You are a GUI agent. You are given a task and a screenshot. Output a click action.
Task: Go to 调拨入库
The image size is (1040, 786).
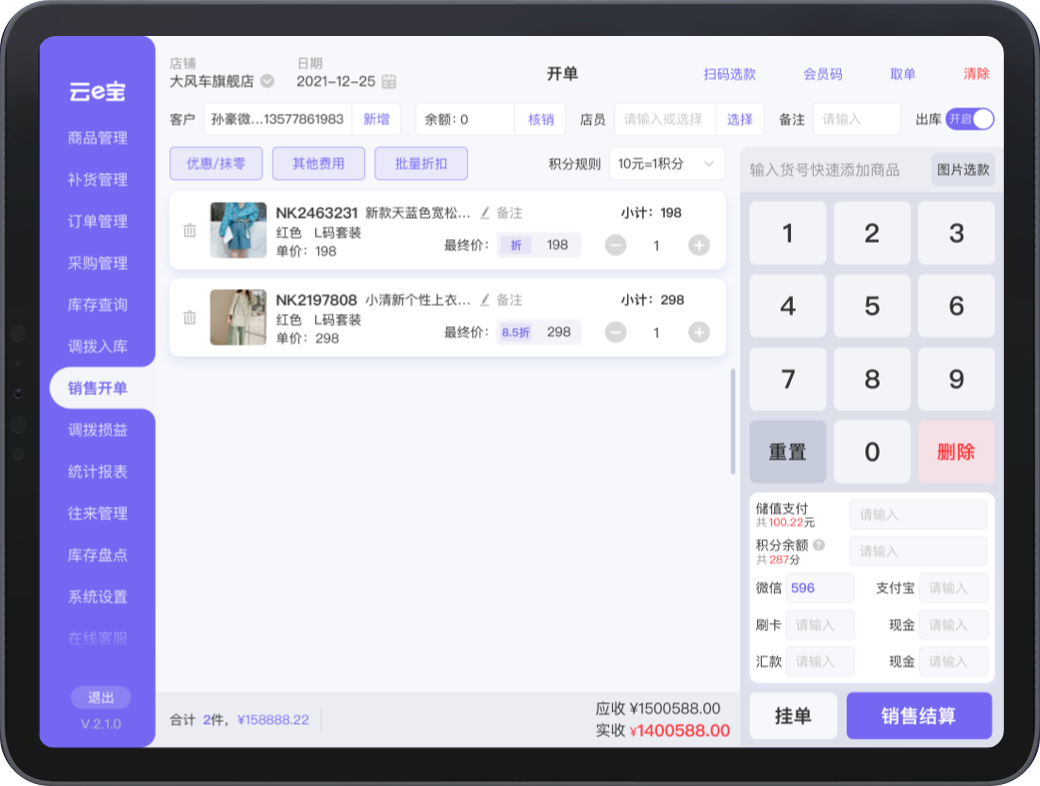(x=98, y=346)
